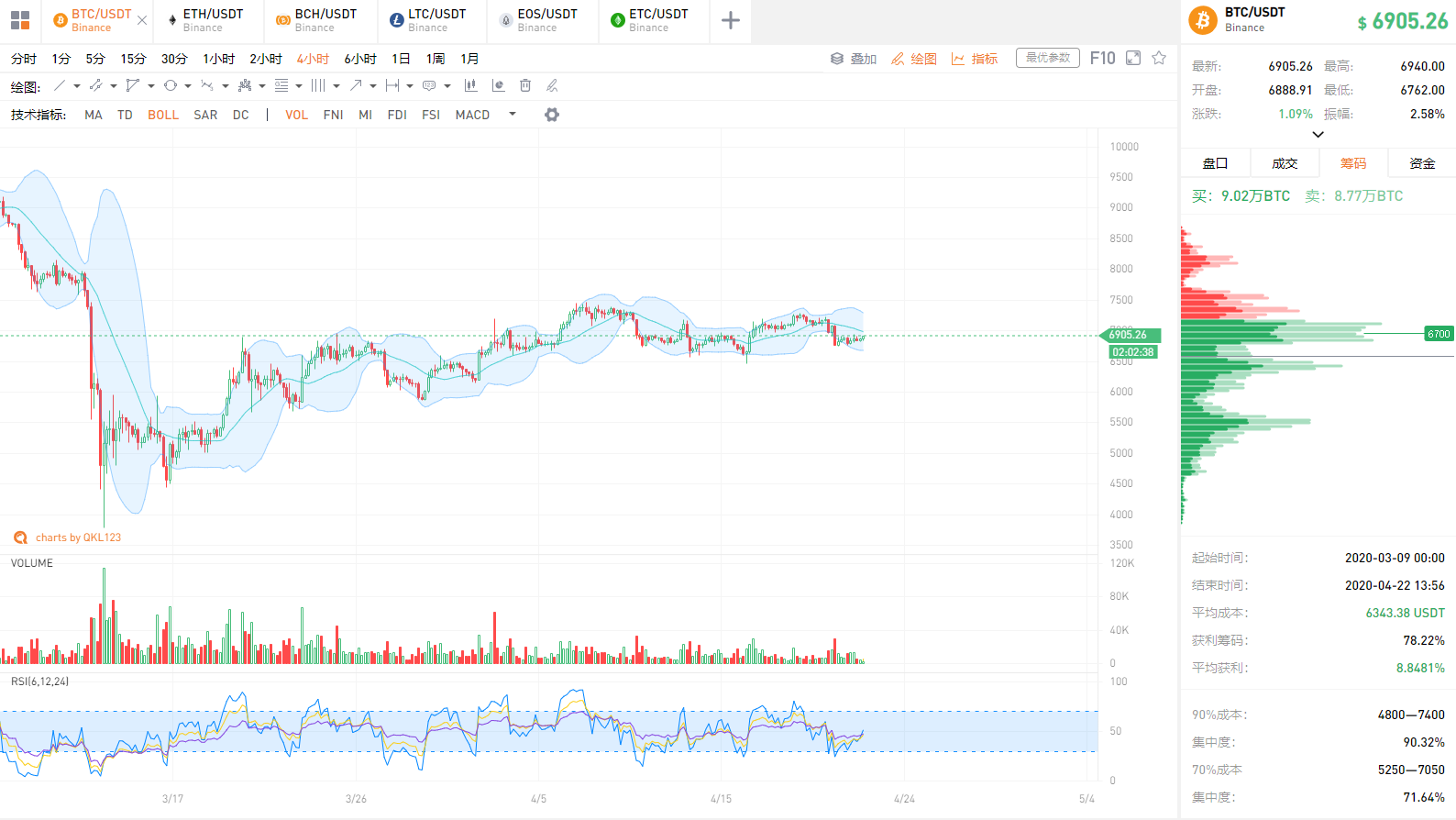Screen dimensions: 1456x820
Task: Click the pencil eraser drawing icon
Action: point(552,85)
